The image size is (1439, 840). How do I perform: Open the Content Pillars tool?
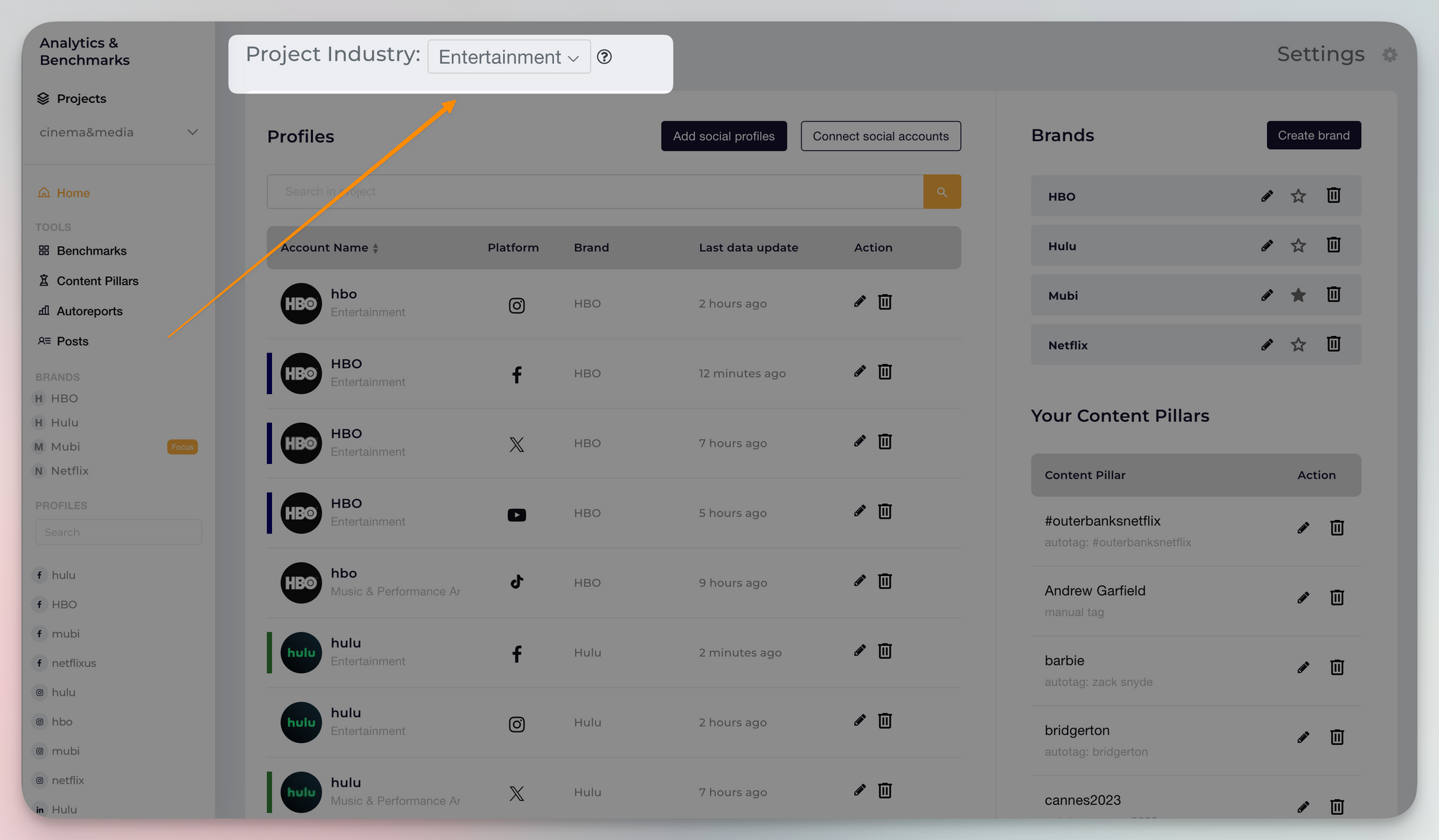88,281
